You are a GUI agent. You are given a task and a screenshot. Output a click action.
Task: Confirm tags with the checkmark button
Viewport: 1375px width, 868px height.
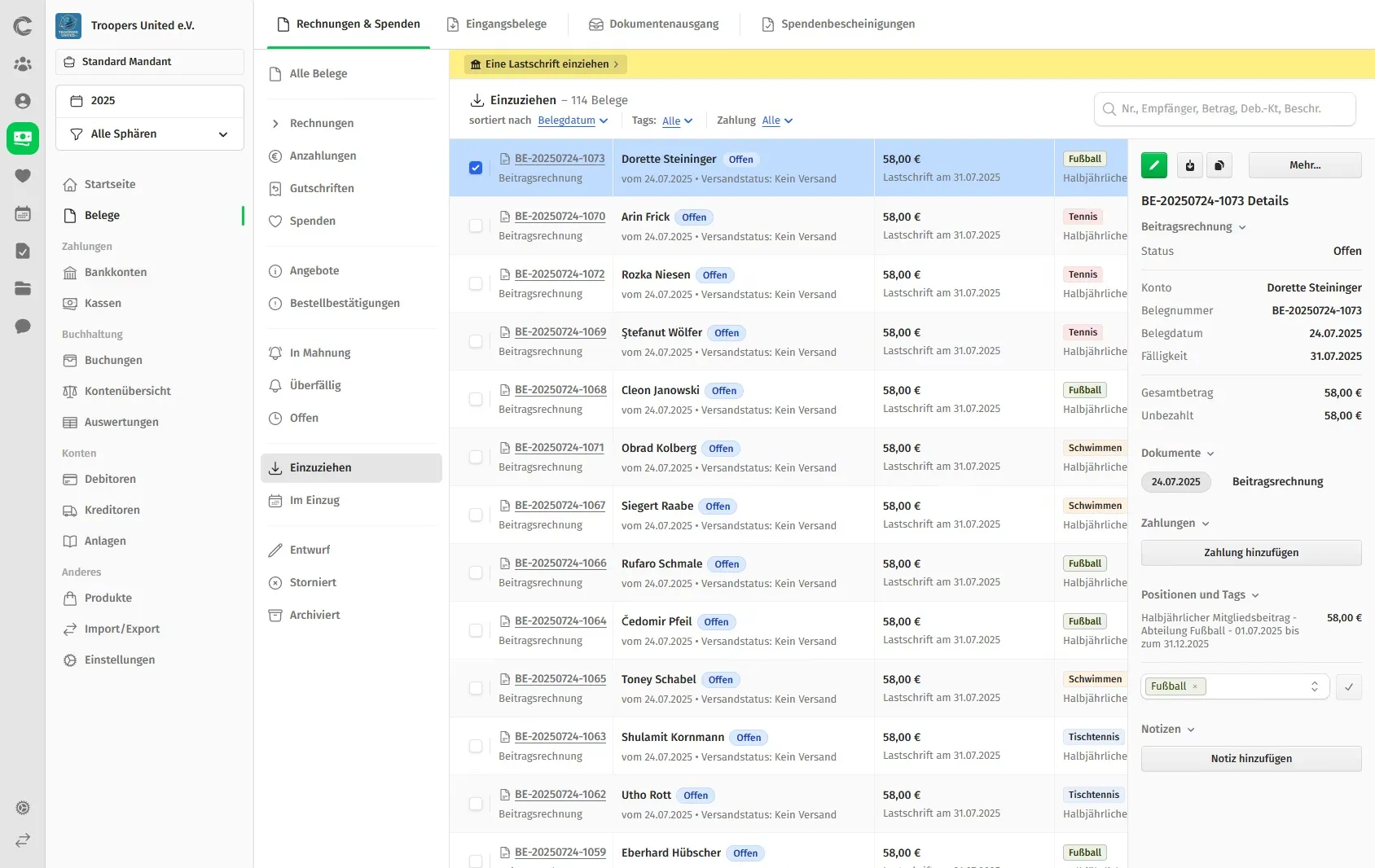[x=1348, y=687]
